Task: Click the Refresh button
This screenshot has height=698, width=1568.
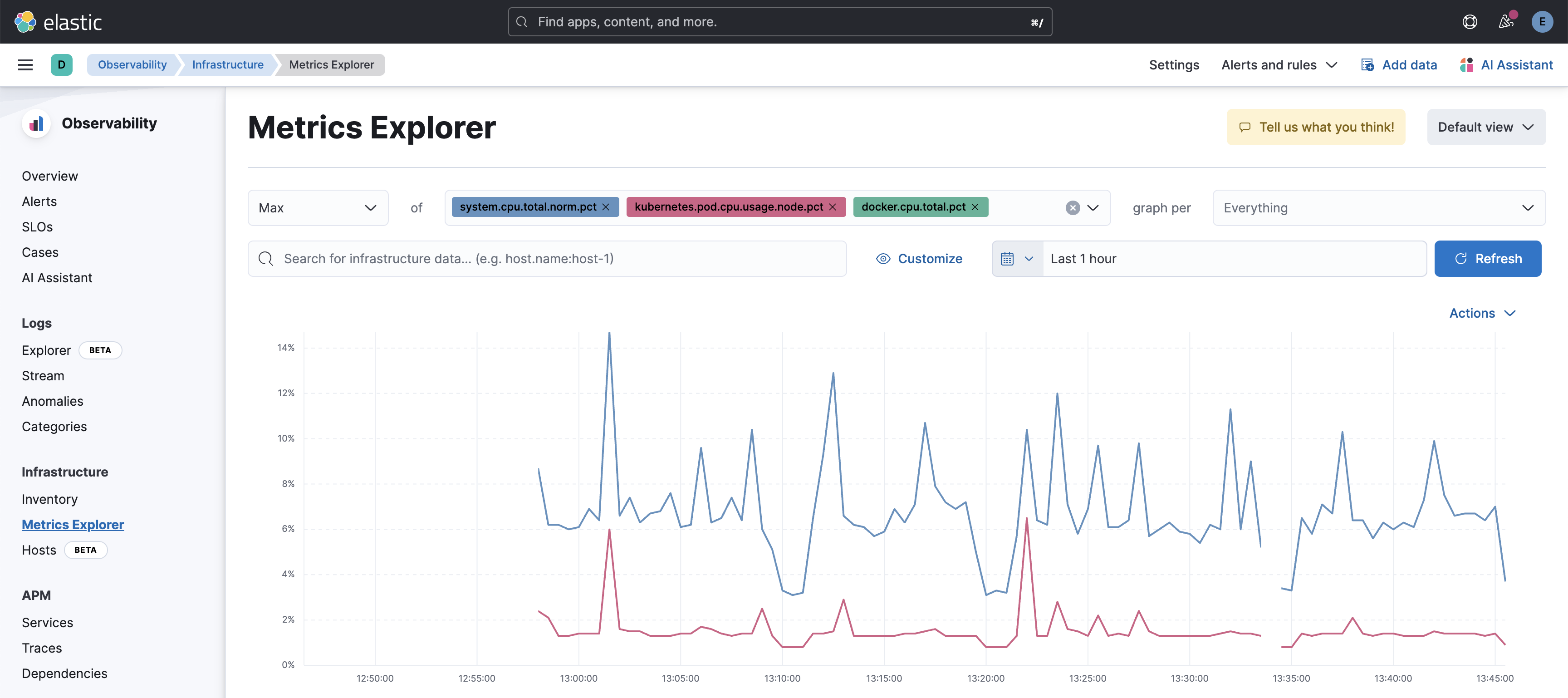Action: 1488,259
